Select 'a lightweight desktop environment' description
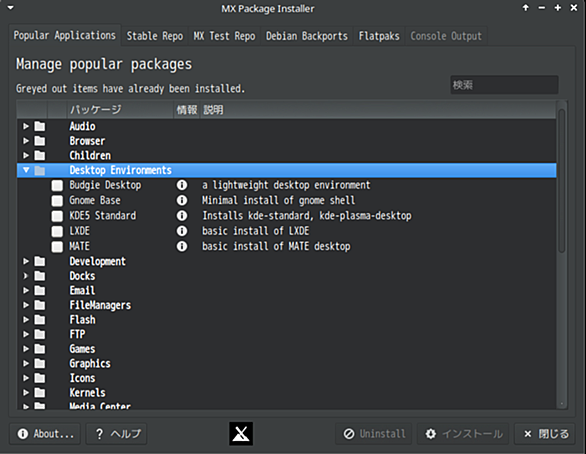The width and height of the screenshot is (586, 454). point(286,185)
